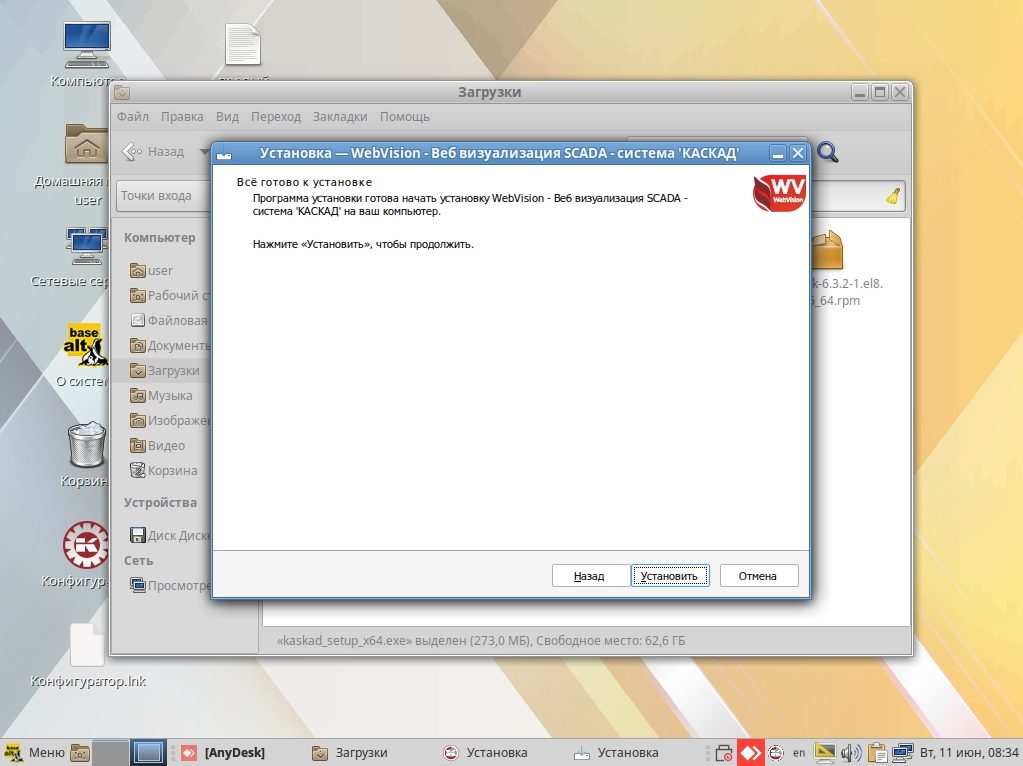This screenshot has height=766, width=1023.
Task: Open the Помощь menu
Action: coord(404,116)
